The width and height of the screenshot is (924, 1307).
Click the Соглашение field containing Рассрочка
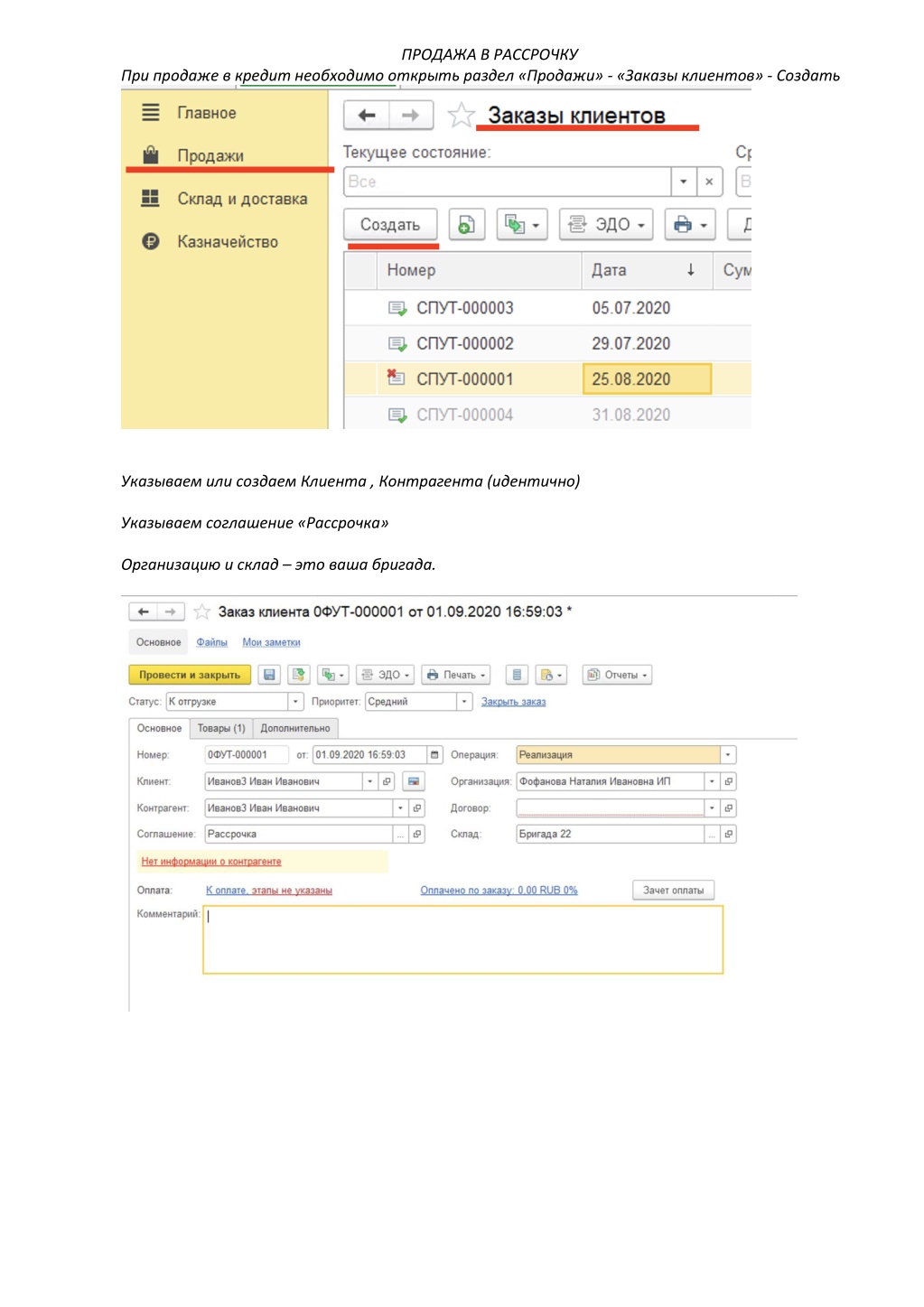click(x=299, y=835)
